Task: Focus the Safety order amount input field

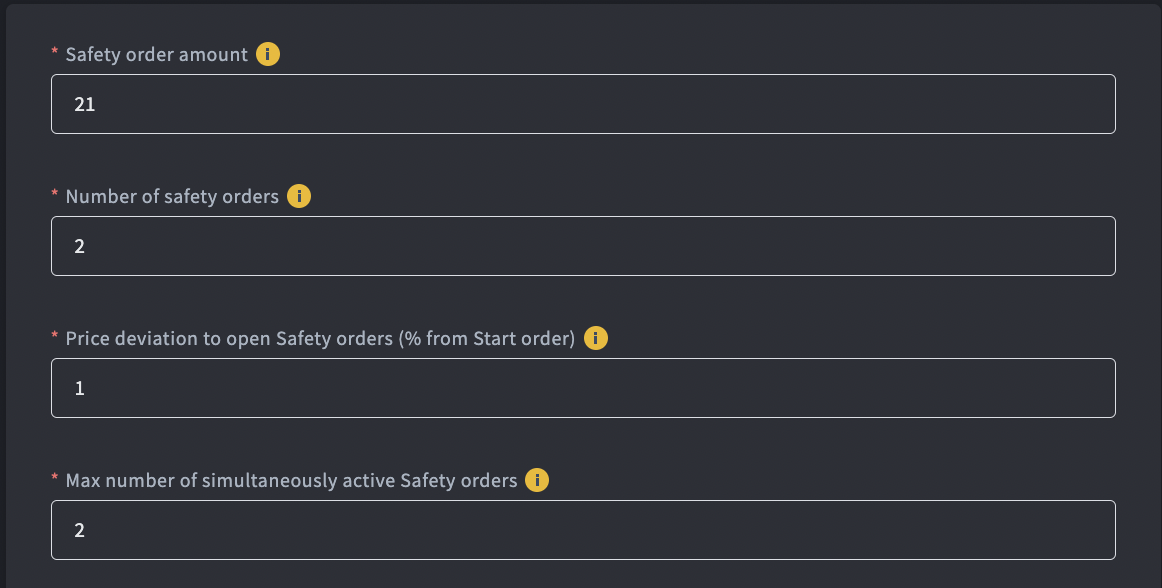Action: point(583,104)
